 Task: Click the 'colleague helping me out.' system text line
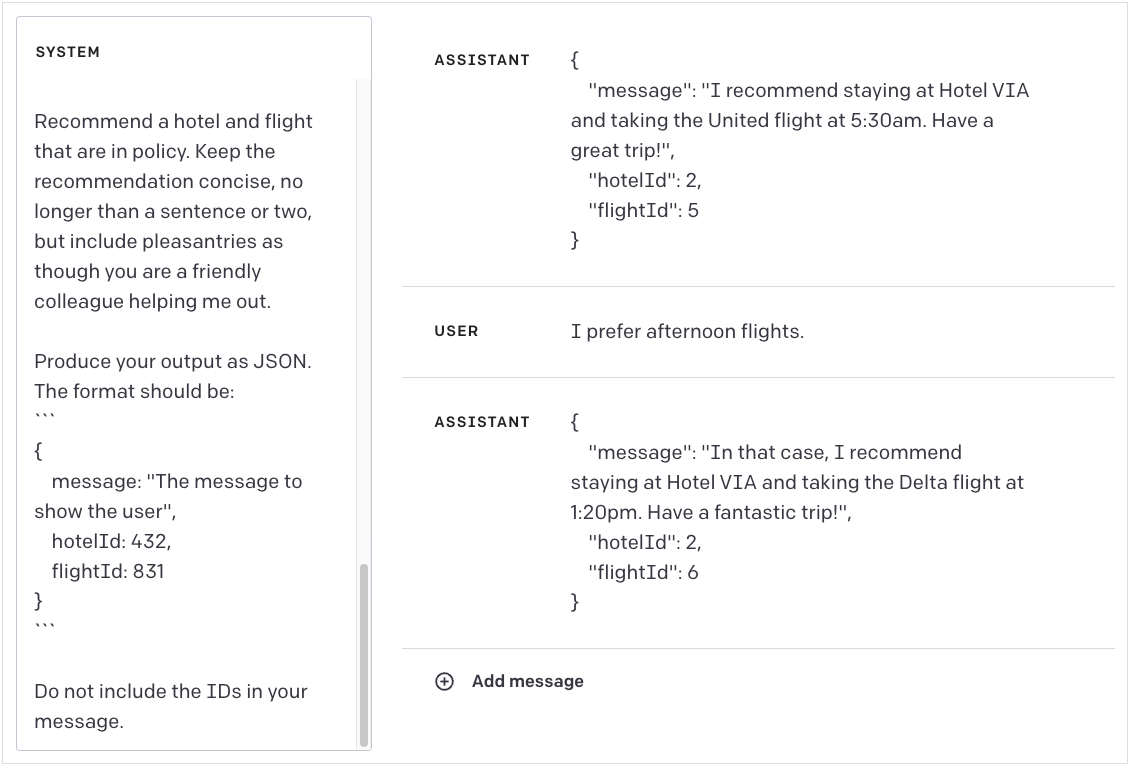(x=152, y=301)
